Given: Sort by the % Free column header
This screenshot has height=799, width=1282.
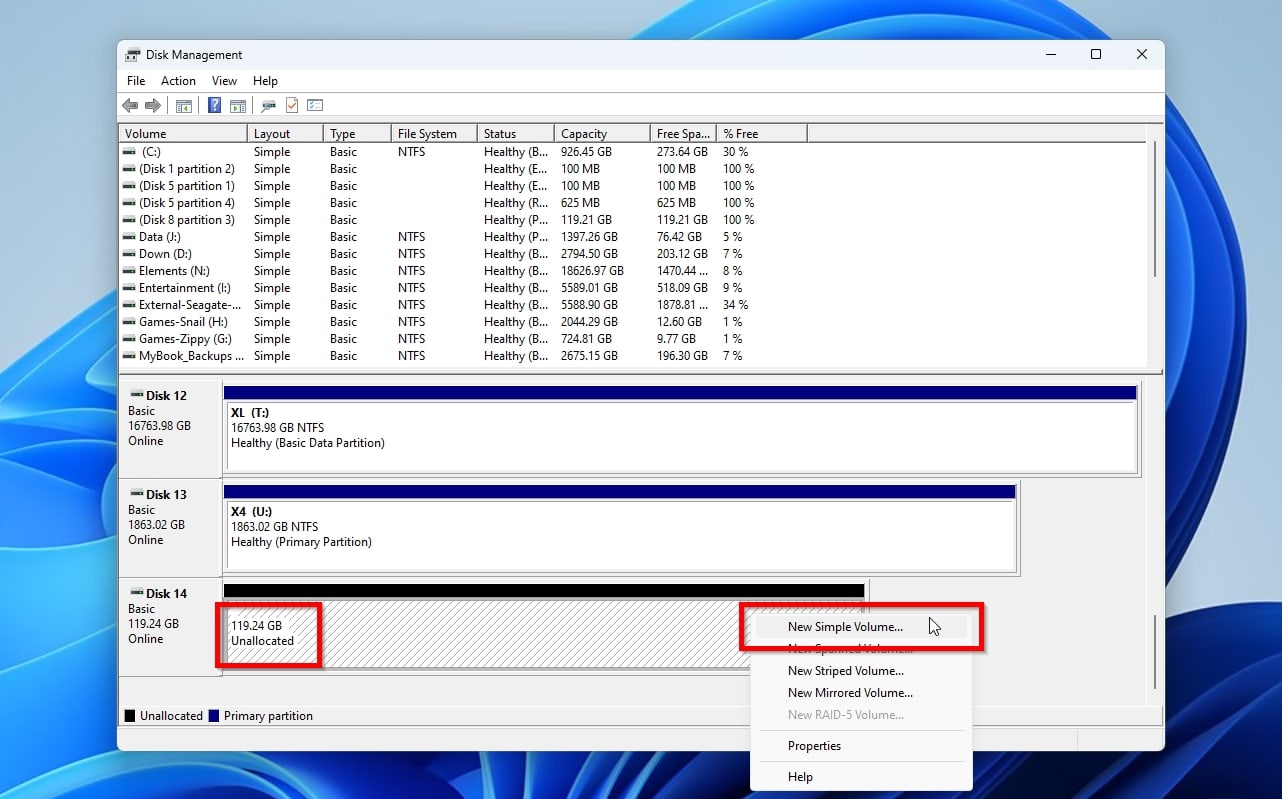Looking at the screenshot, I should [761, 134].
